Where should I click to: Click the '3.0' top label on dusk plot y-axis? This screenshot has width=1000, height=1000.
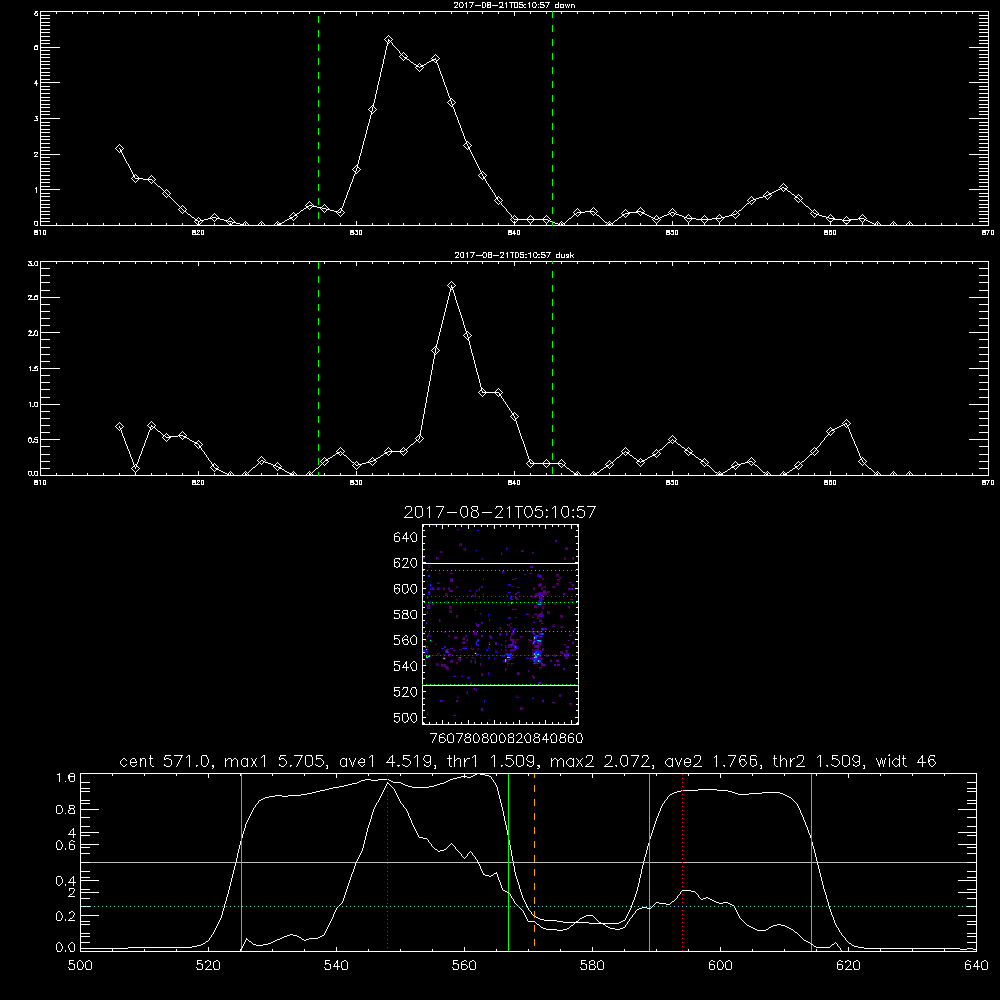pos(33,263)
